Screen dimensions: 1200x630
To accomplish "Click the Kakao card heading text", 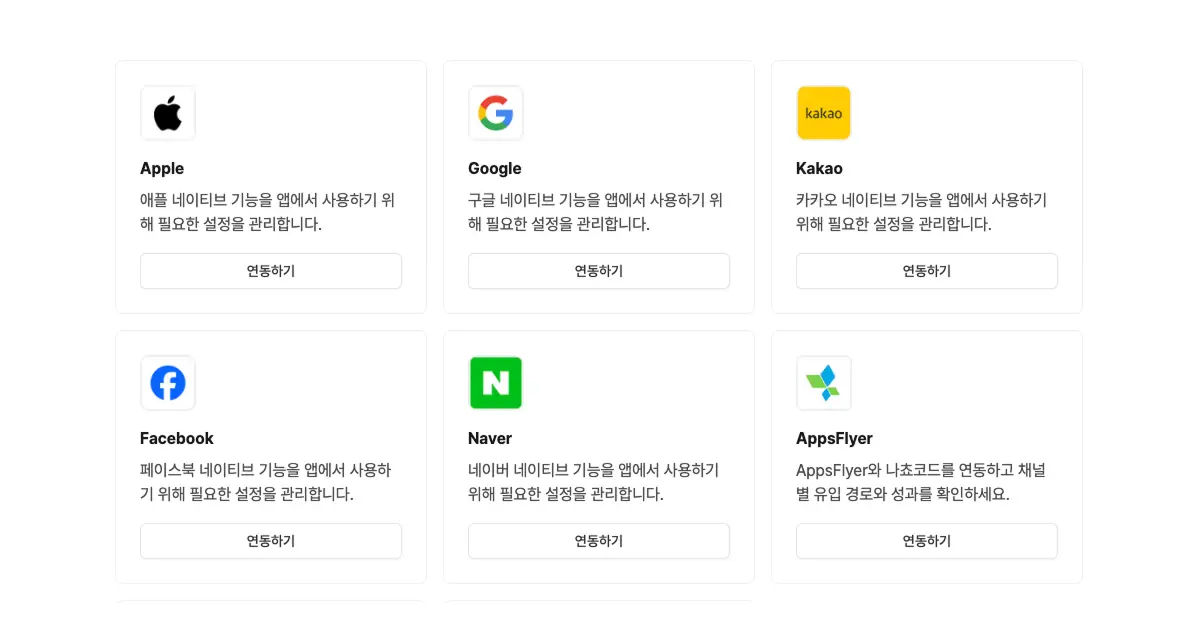I will 819,168.
